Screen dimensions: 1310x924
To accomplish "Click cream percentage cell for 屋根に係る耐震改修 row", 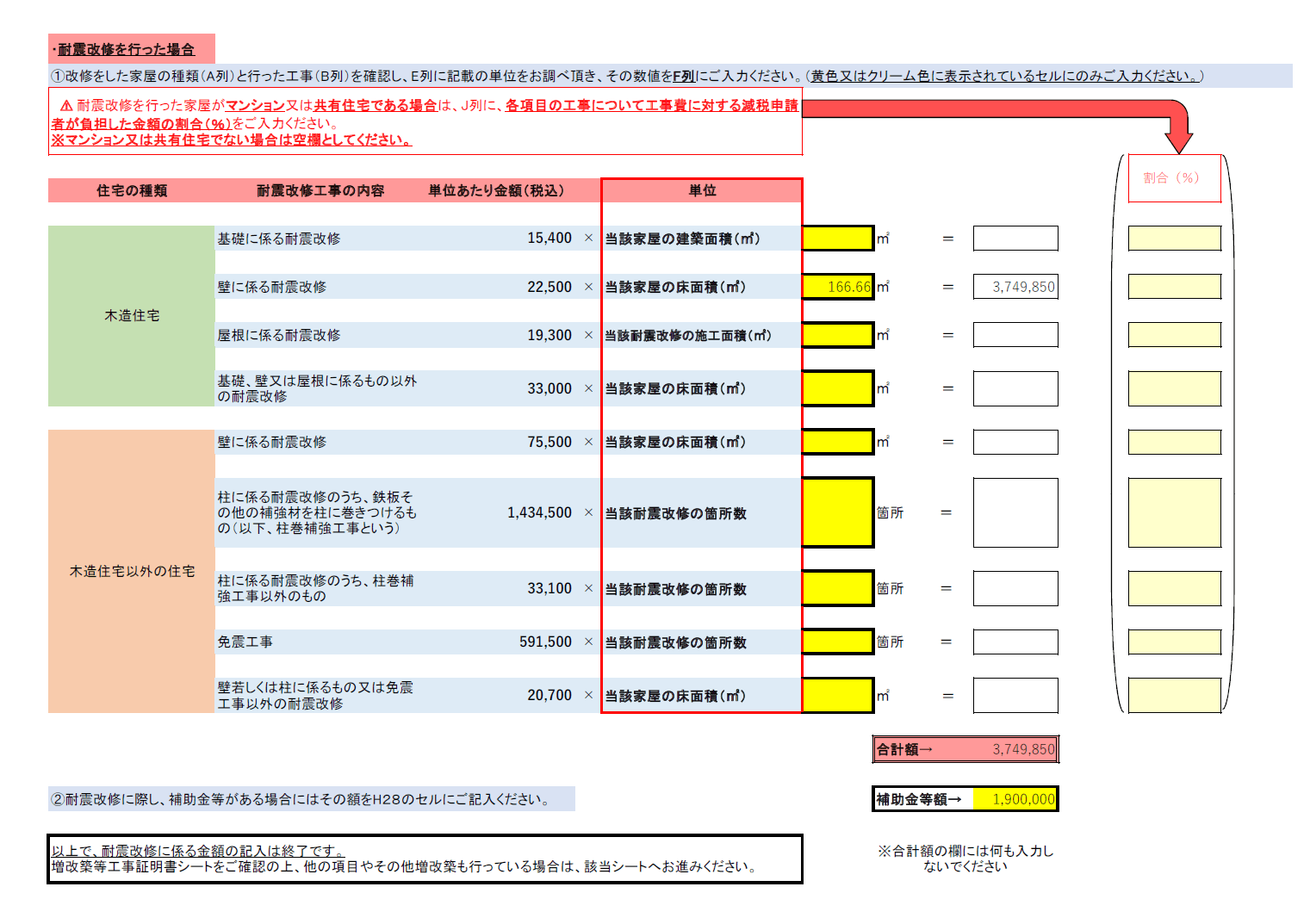I will [1174, 335].
